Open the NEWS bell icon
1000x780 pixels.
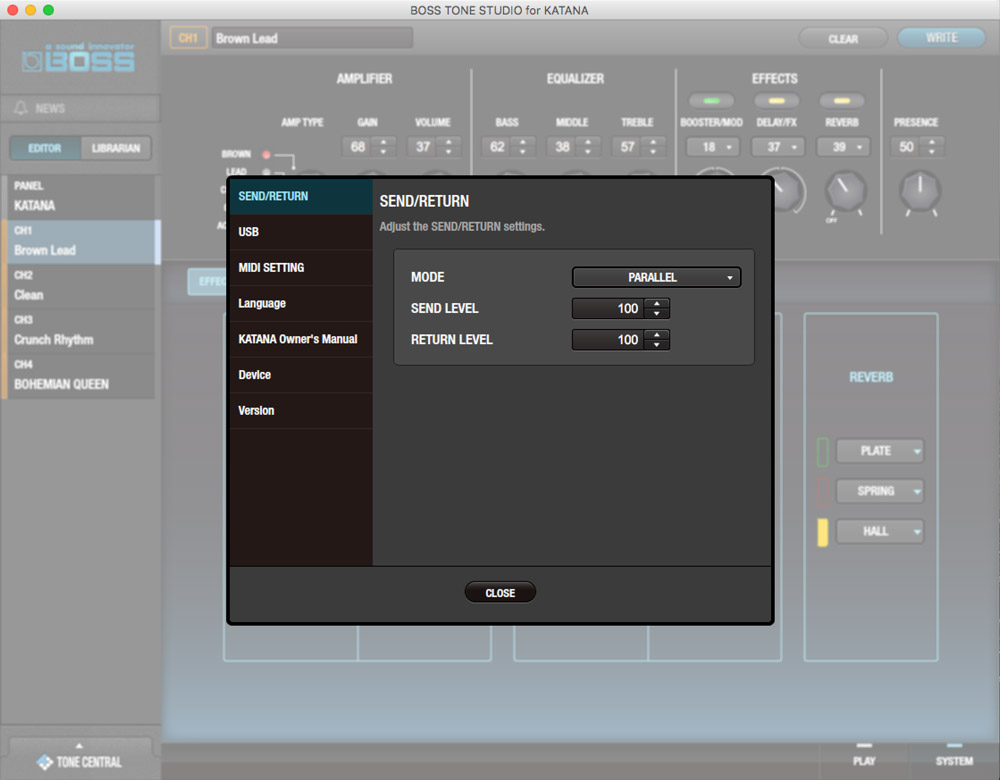click(21, 108)
